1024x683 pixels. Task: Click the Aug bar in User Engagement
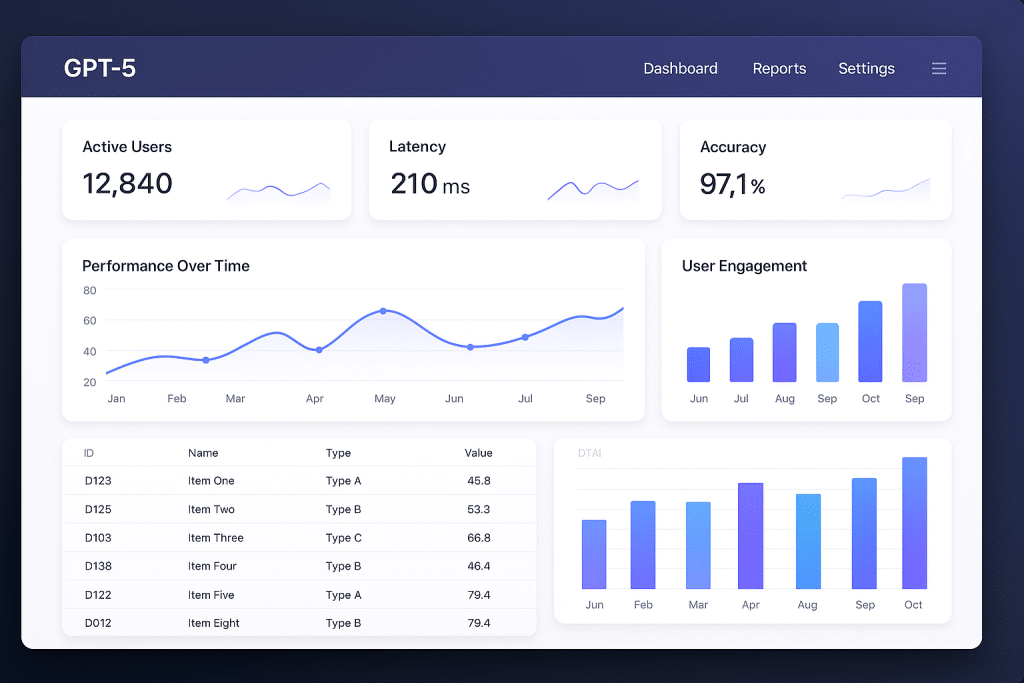pos(784,352)
